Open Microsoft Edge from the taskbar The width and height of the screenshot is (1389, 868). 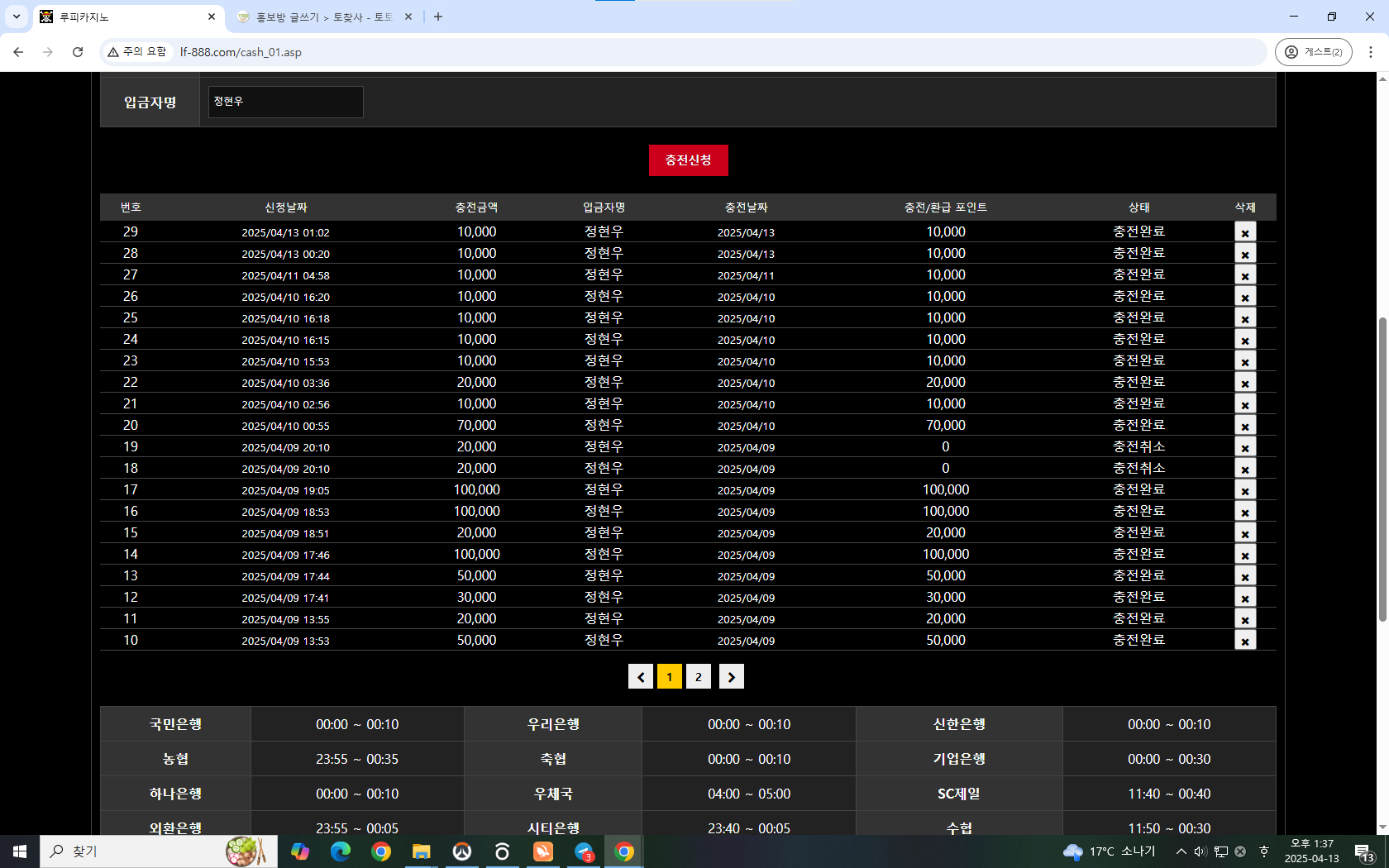(x=340, y=851)
